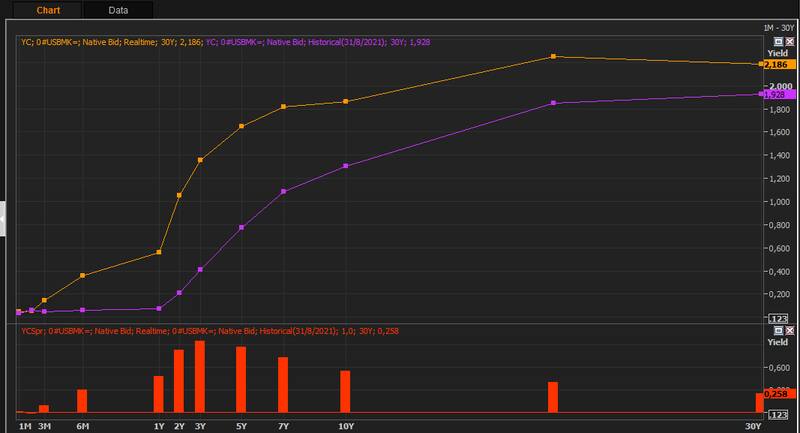
Task: Click the 3Y spread bar, the tallest
Action: pyautogui.click(x=200, y=377)
